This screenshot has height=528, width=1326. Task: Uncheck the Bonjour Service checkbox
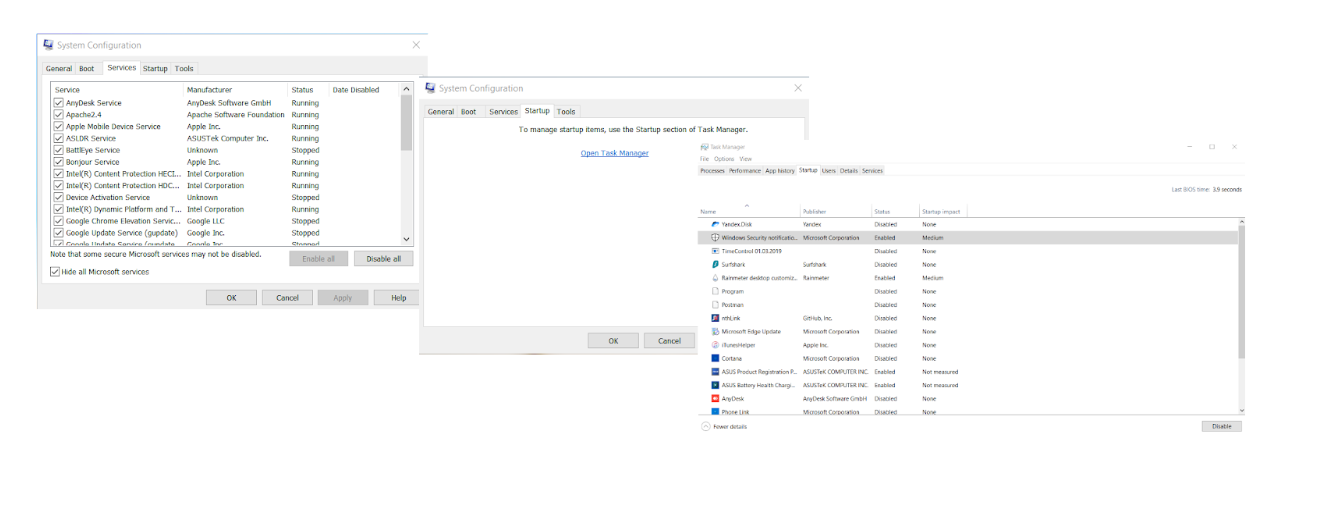coord(59,162)
